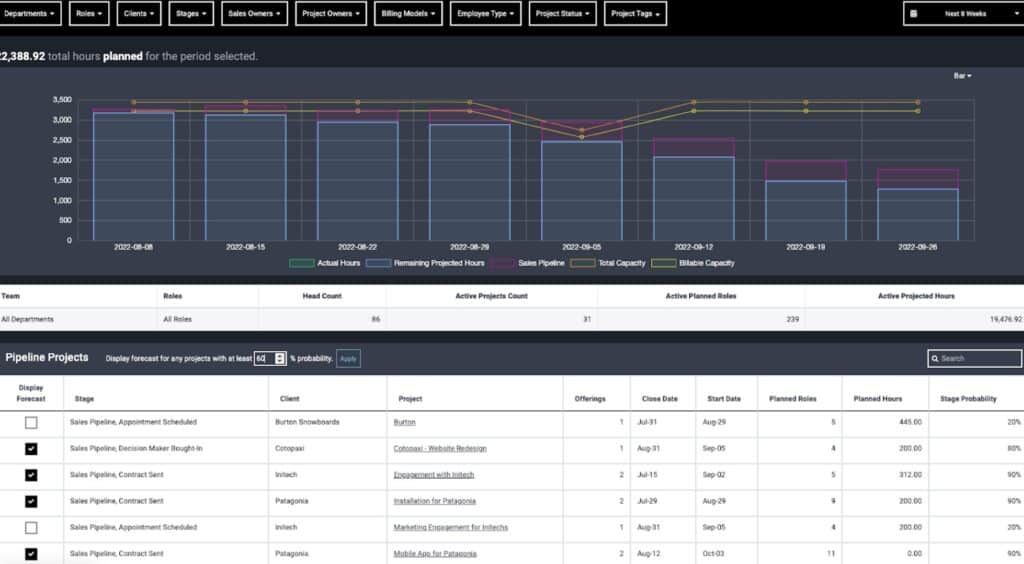Open the Mobile App for Patagonia link
Viewport: 1024px width, 564px height.
(435, 553)
